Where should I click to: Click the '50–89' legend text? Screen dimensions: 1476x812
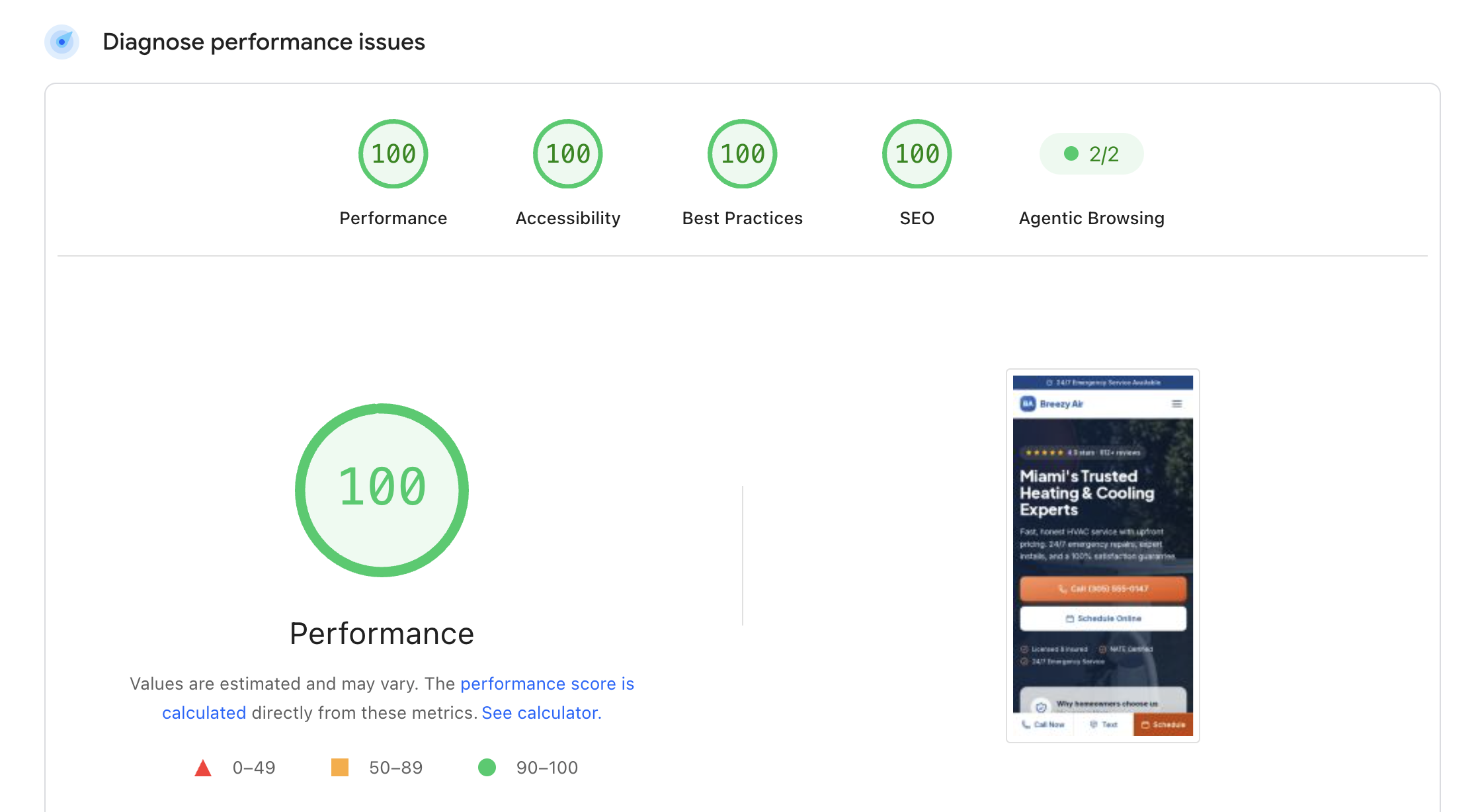[396, 768]
